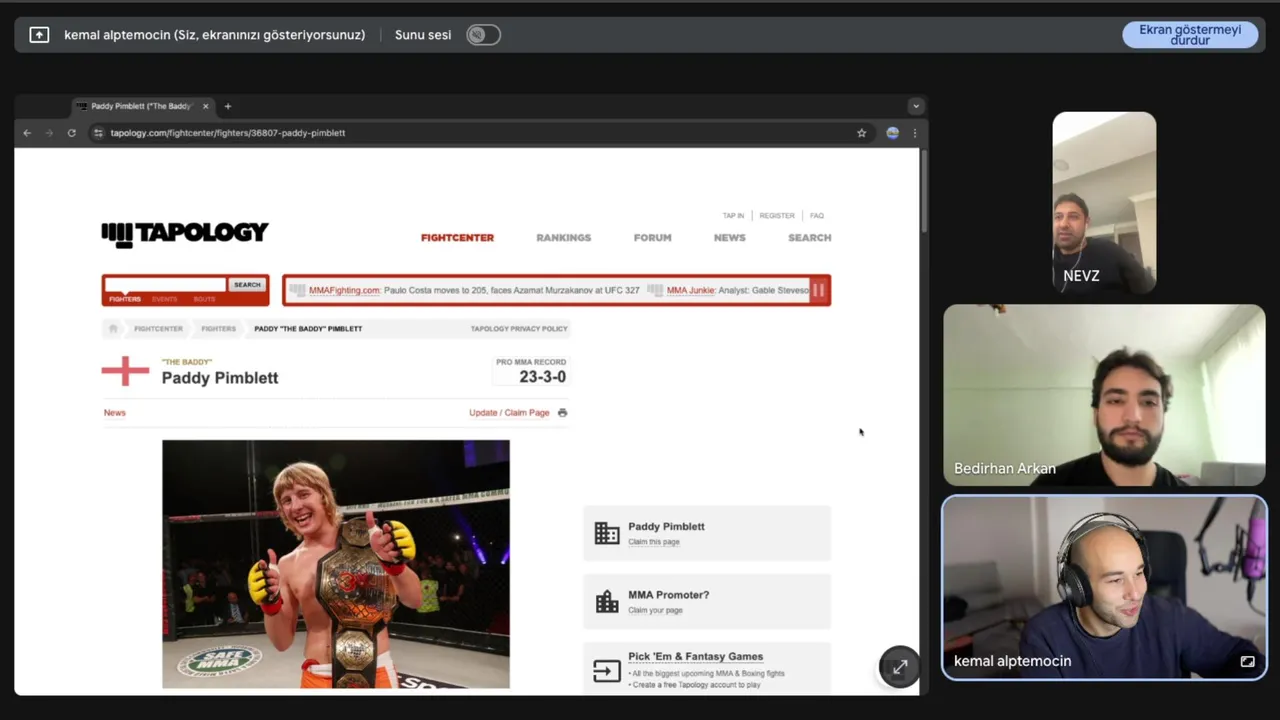This screenshot has height=720, width=1280.
Task: Go back in browser history
Action: click(27, 133)
